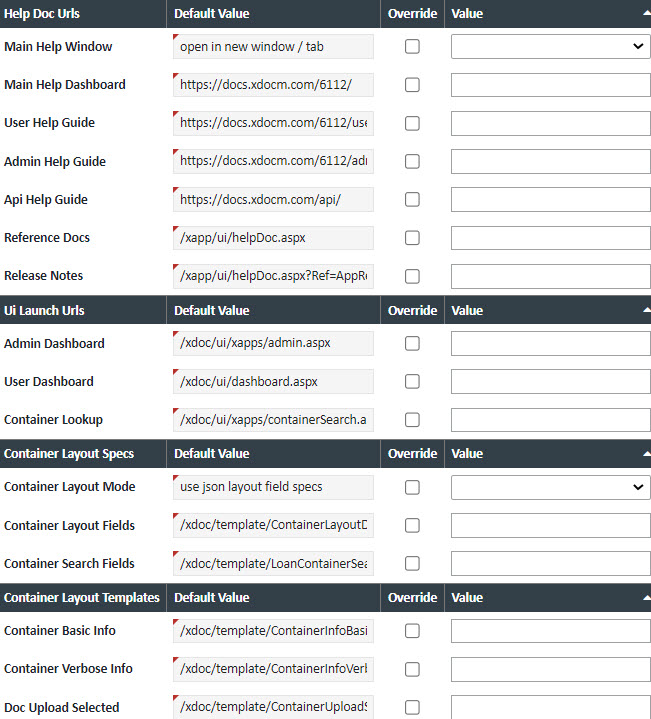This screenshot has height=719, width=651.
Task: Click the Admin Help Guide default URL
Action: point(273,161)
